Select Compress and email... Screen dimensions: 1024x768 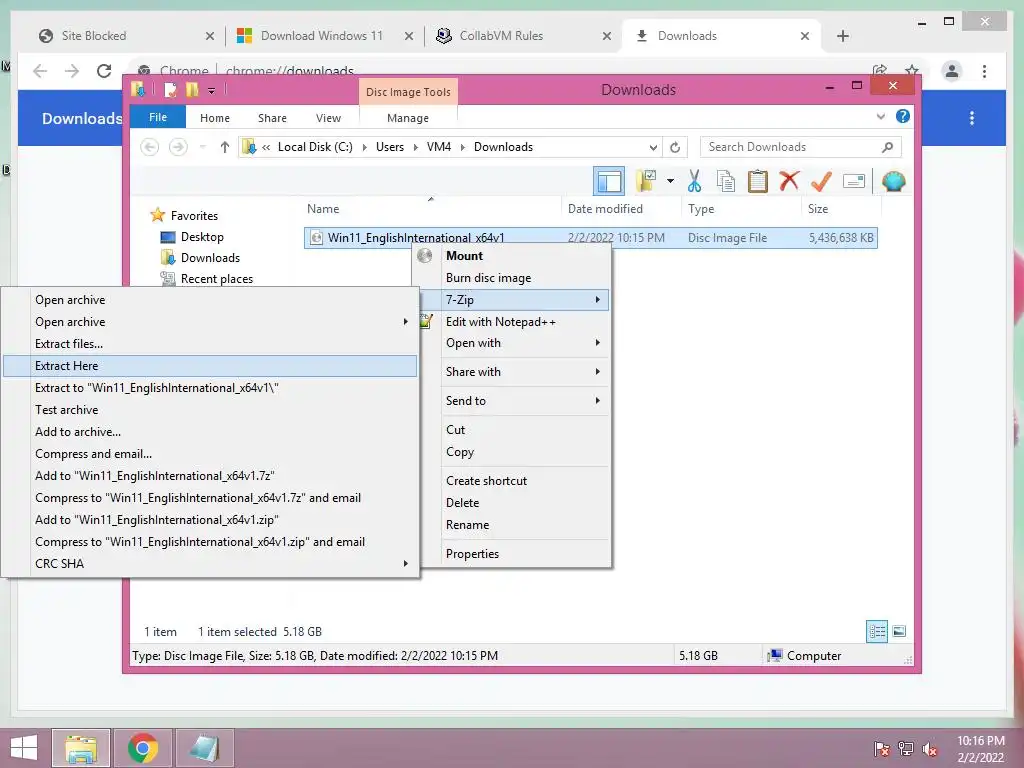210,454
